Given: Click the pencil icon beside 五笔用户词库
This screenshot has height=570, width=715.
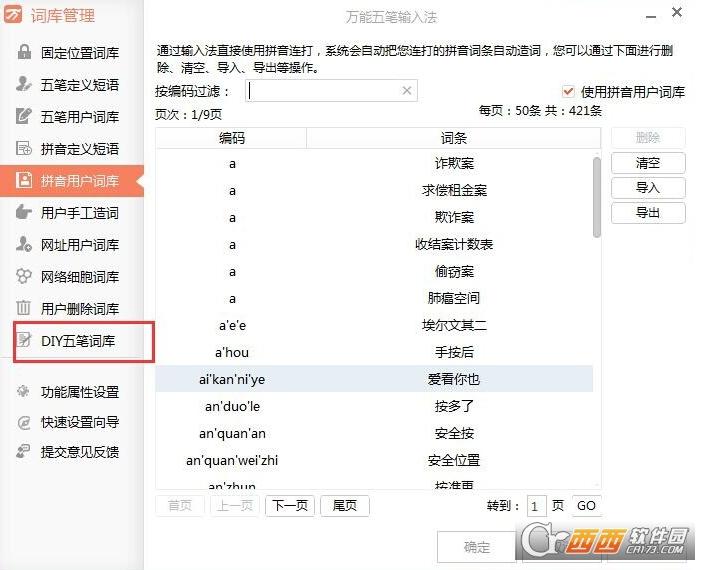Looking at the screenshot, I should (23, 116).
